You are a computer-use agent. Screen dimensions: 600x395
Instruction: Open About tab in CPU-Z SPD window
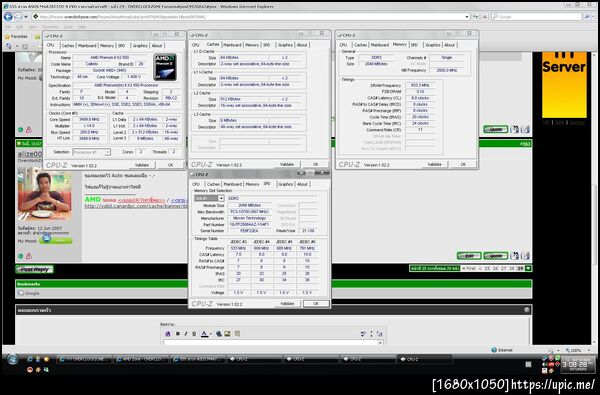[x=302, y=184]
